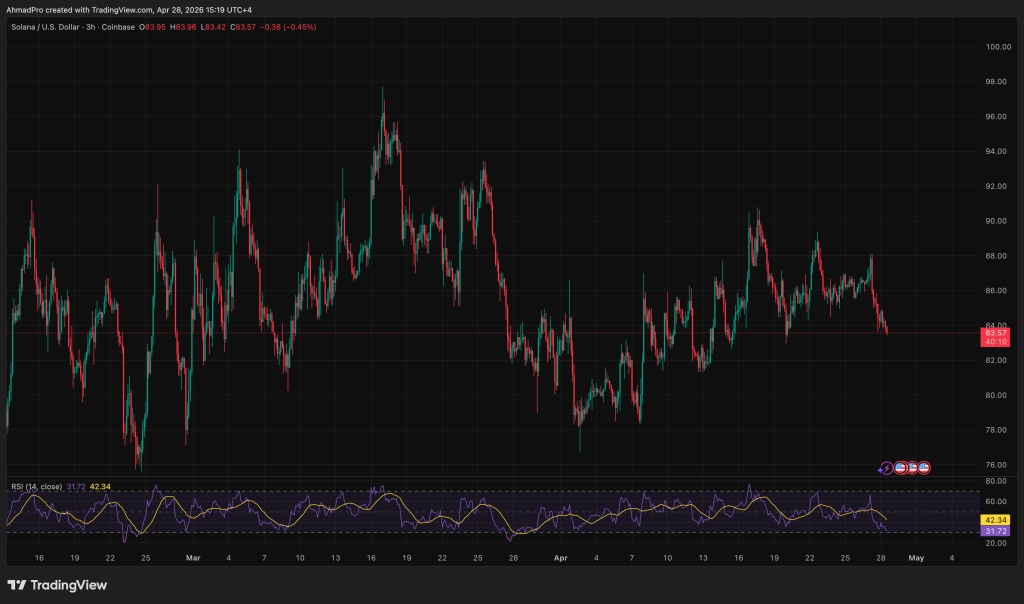Select the RSI (14, close) indicator legend
Viewport: 1024px width, 604px height.
pyautogui.click(x=35, y=486)
